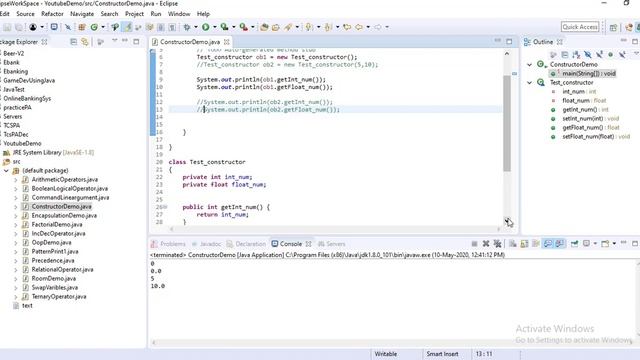This screenshot has height=360, width=640.
Task: Click the New Java Package icon
Action: [82, 27]
